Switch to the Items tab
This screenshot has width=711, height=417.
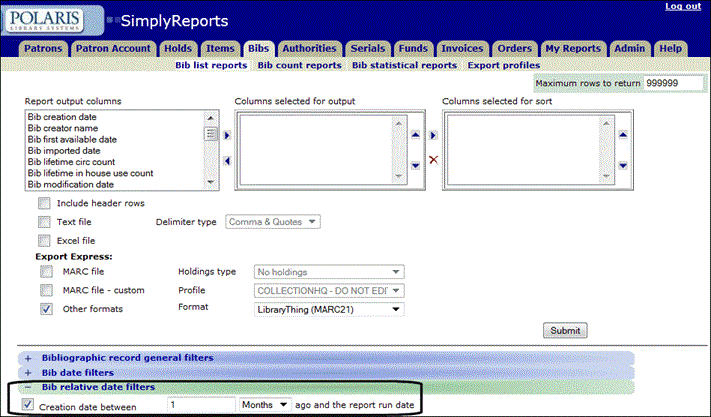pos(220,48)
